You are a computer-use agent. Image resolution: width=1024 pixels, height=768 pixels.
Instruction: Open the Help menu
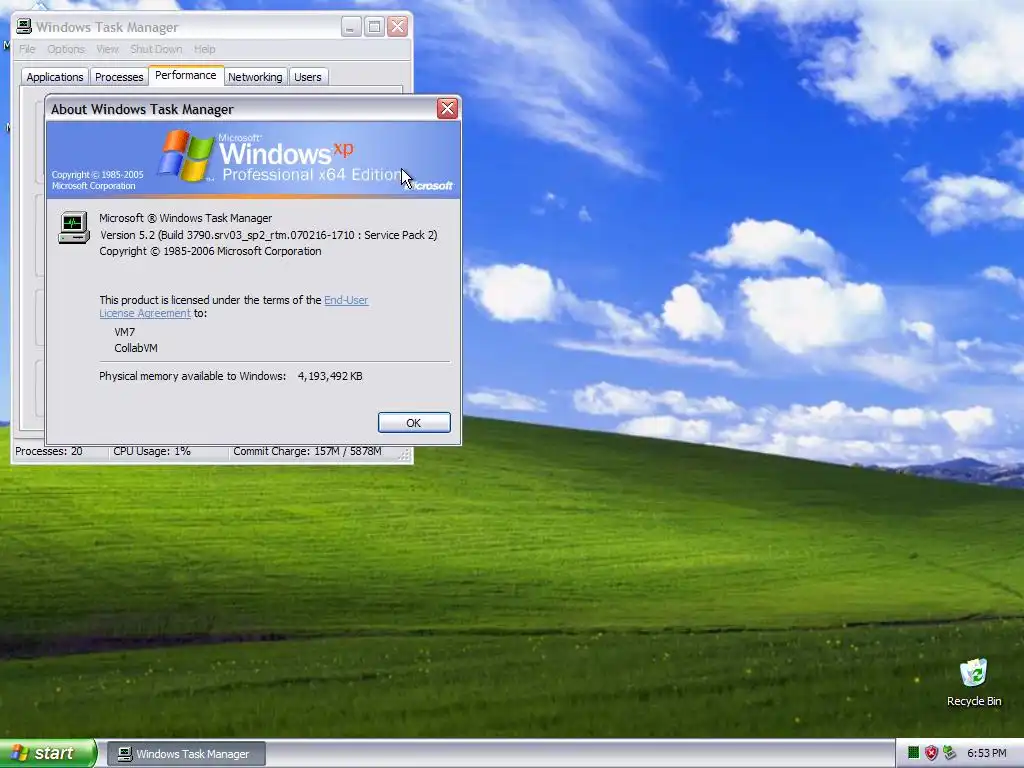[204, 49]
